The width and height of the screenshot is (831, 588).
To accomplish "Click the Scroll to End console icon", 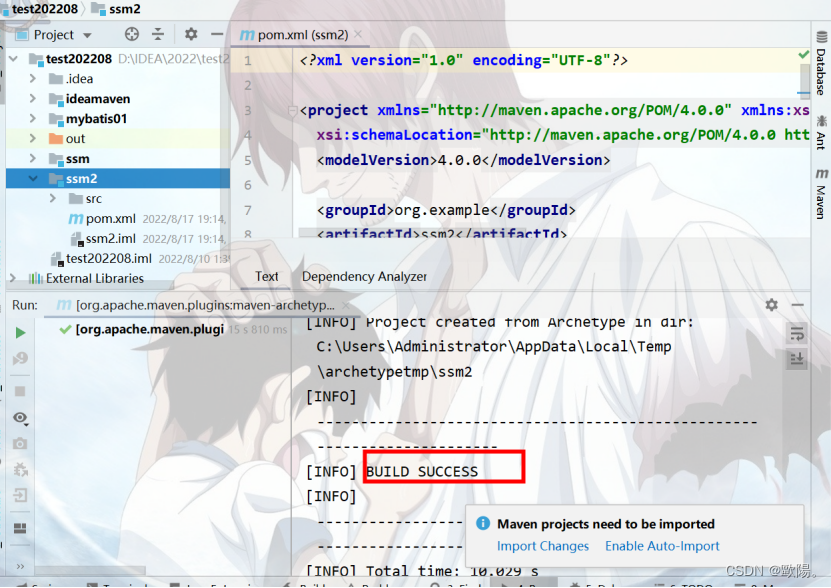I will (x=797, y=358).
